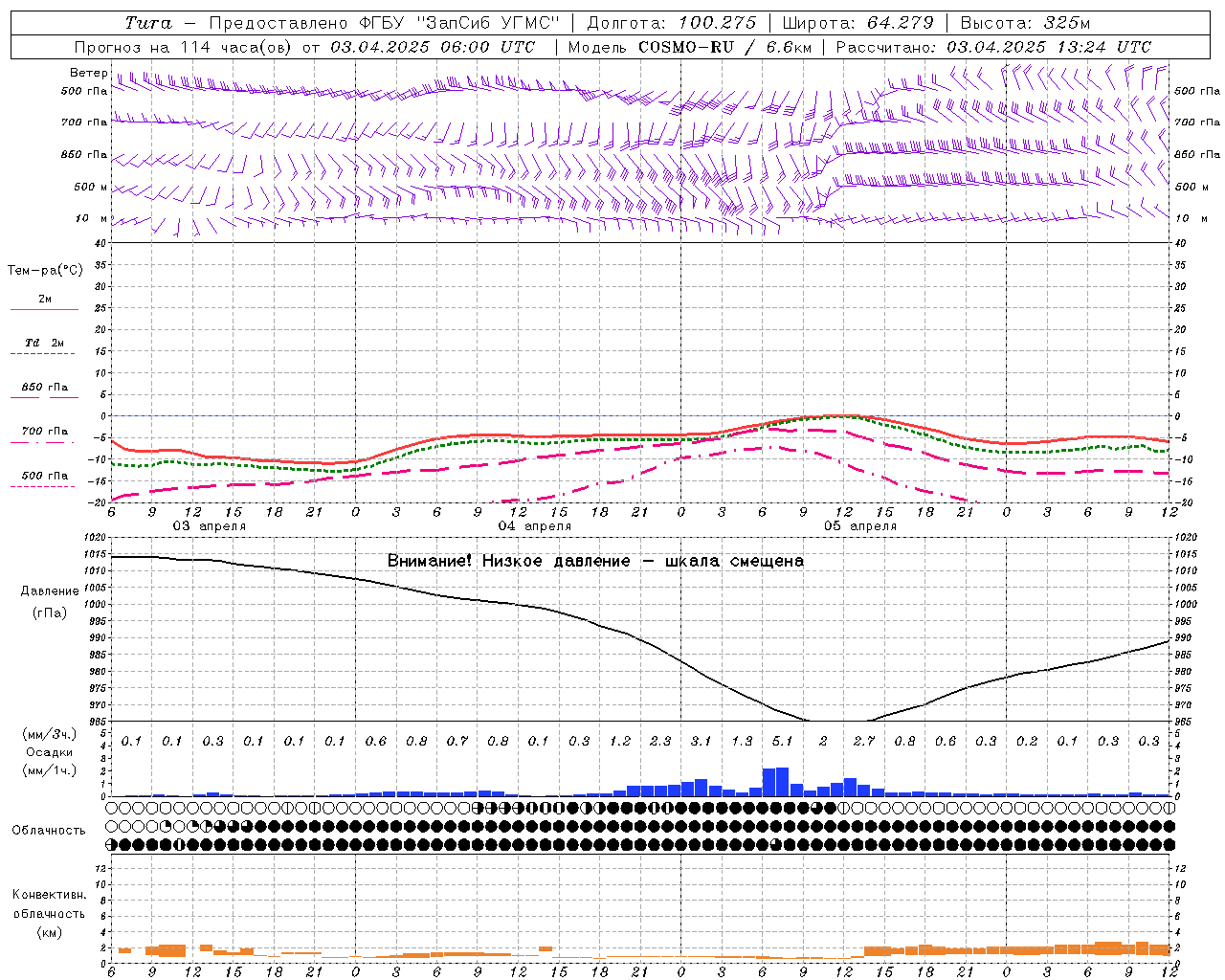Click the "(мм/1ч.)" precipitation unit label

pyautogui.click(x=49, y=770)
